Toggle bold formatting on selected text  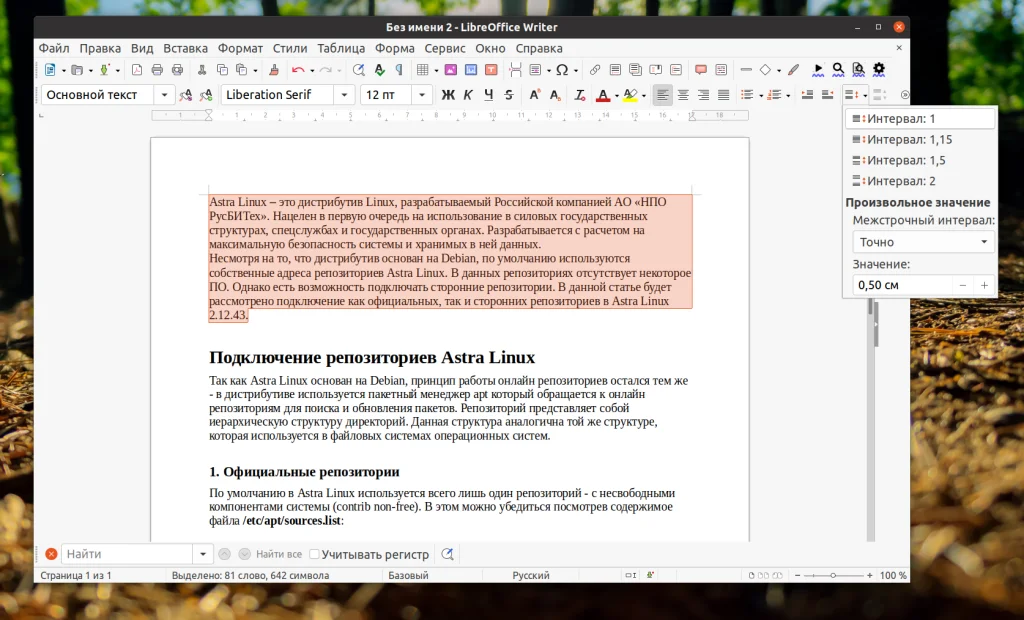(447, 93)
